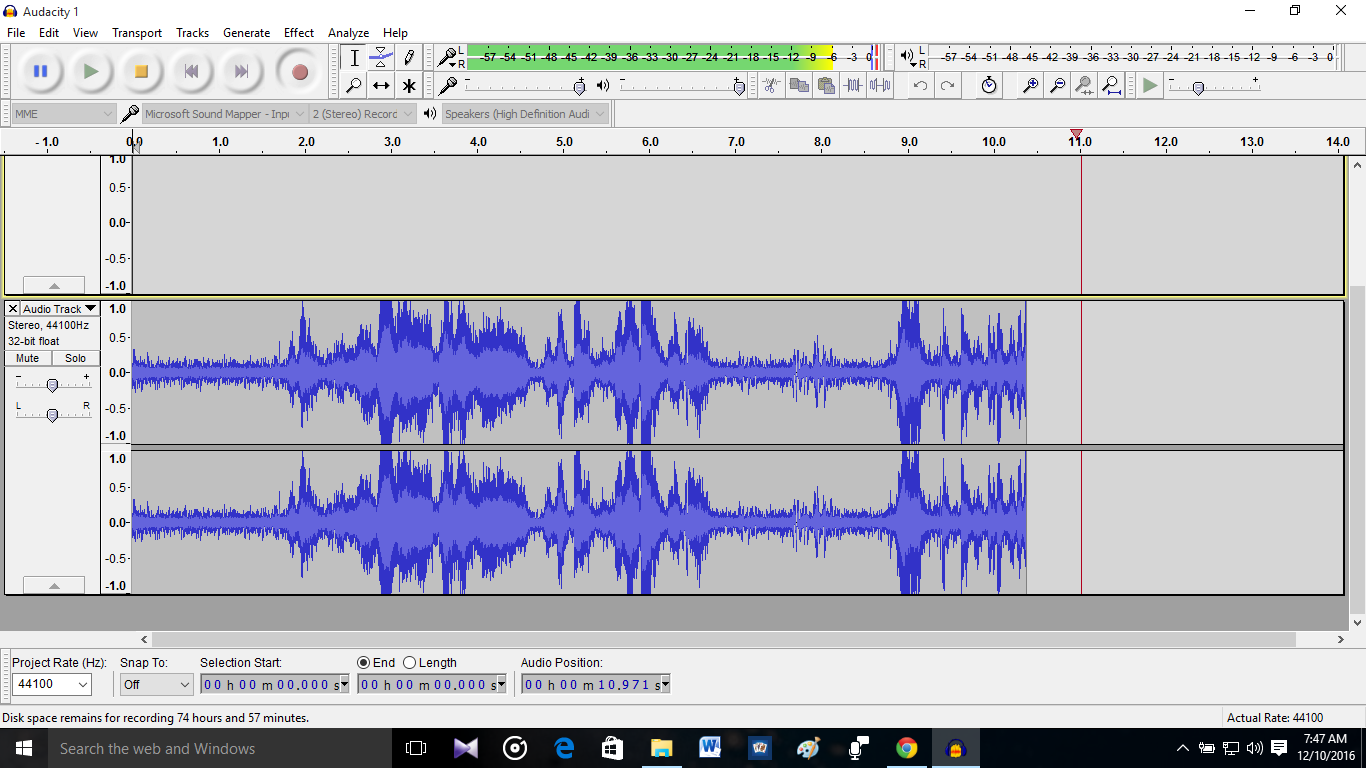
Task: Open the Tracks menu
Action: coord(193,33)
